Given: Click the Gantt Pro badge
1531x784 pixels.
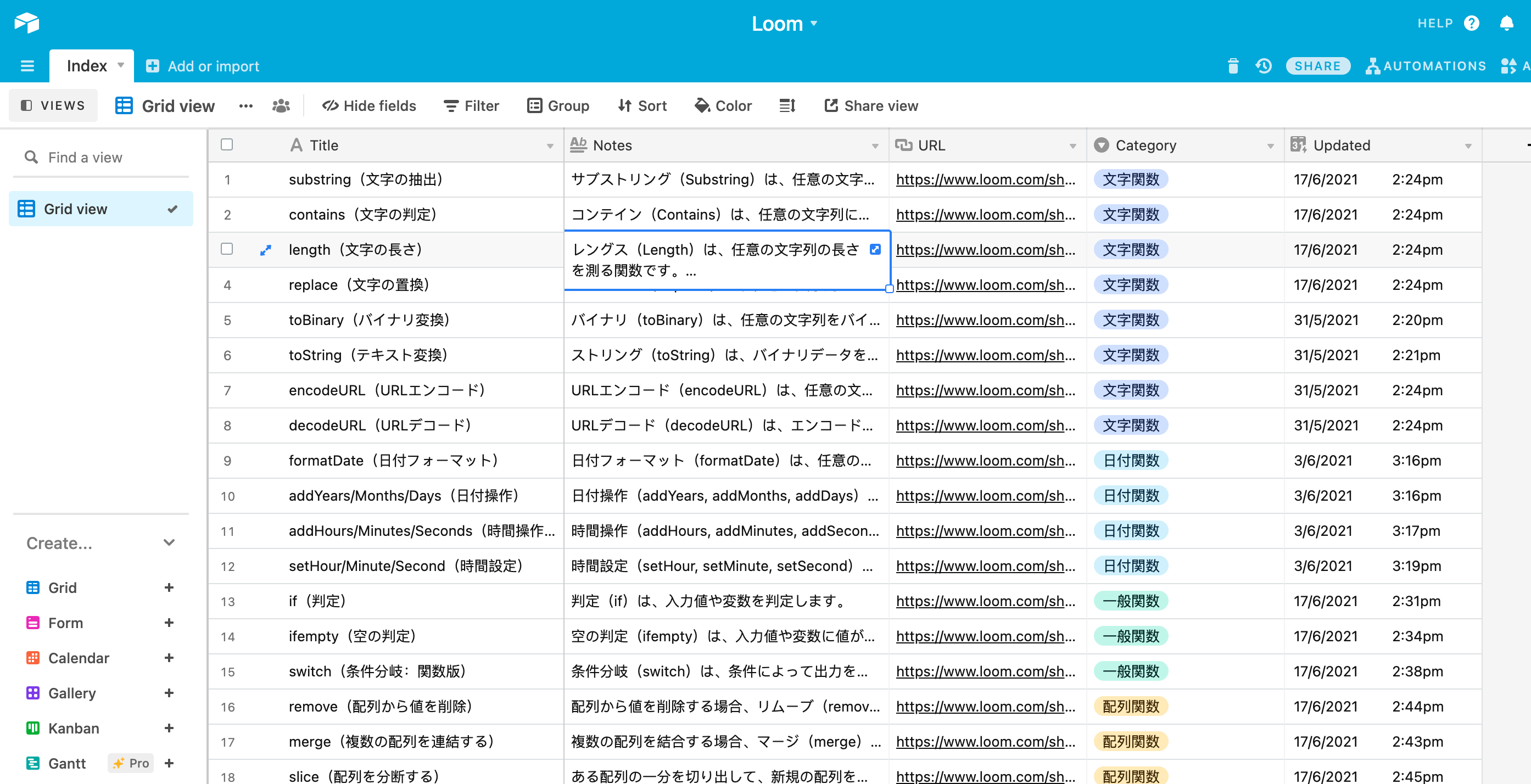Looking at the screenshot, I should (x=131, y=763).
